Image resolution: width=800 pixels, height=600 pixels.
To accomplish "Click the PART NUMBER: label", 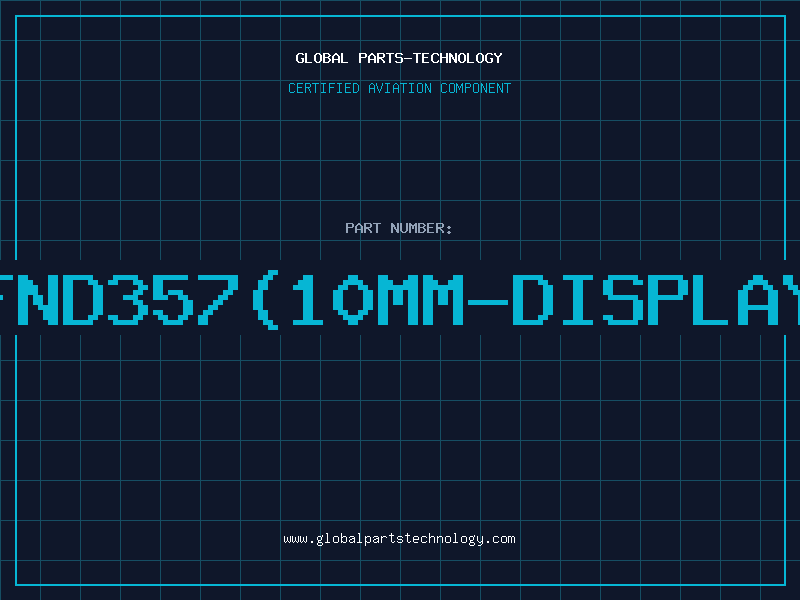I will pos(399,228).
